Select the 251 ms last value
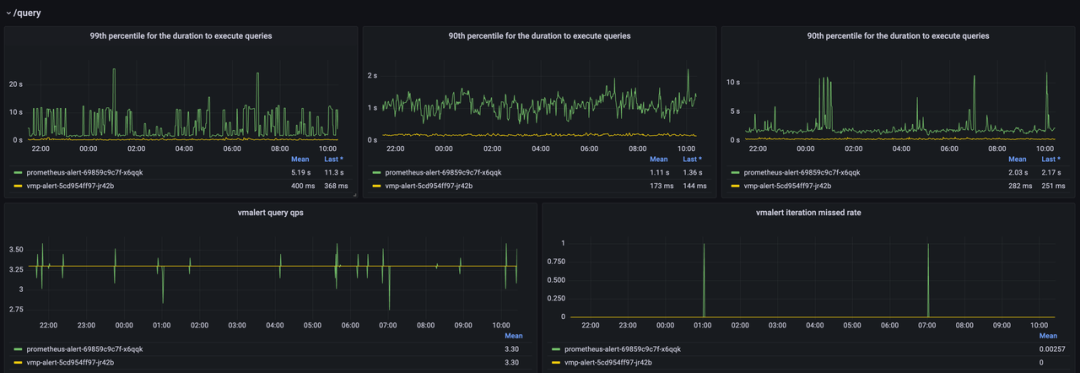 pyautogui.click(x=1052, y=186)
